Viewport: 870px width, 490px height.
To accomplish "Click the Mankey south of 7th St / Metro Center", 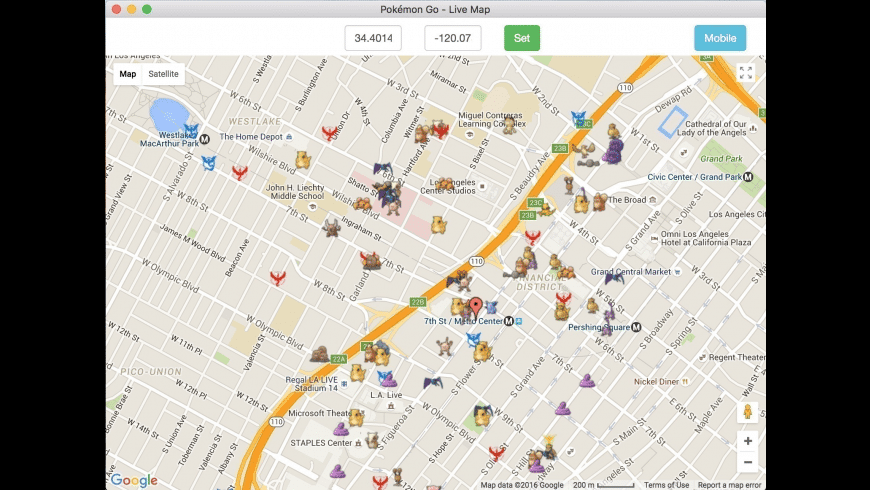I will click(x=444, y=346).
